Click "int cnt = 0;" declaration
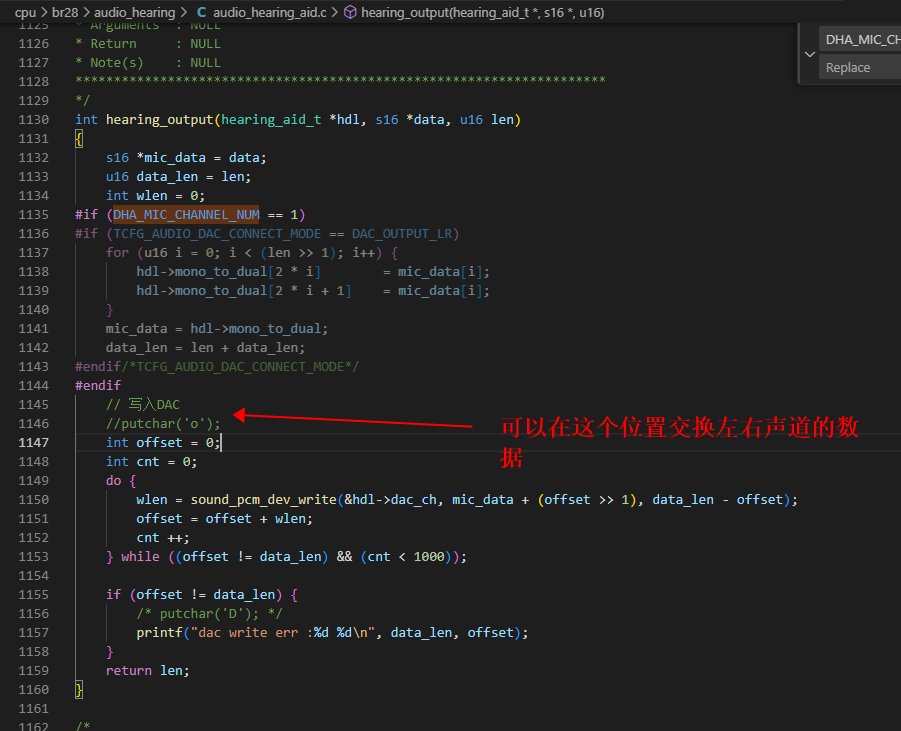This screenshot has height=731, width=901. 152,461
